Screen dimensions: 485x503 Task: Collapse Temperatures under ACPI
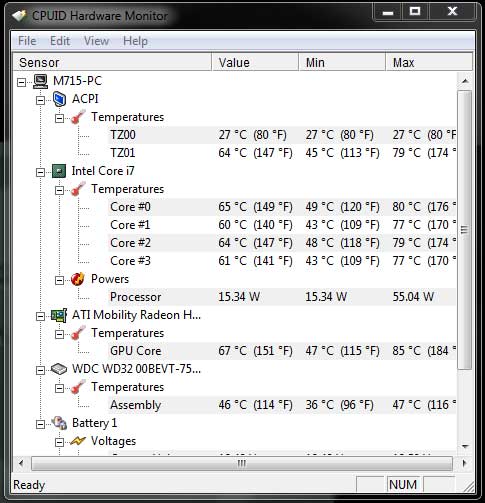click(x=59, y=118)
